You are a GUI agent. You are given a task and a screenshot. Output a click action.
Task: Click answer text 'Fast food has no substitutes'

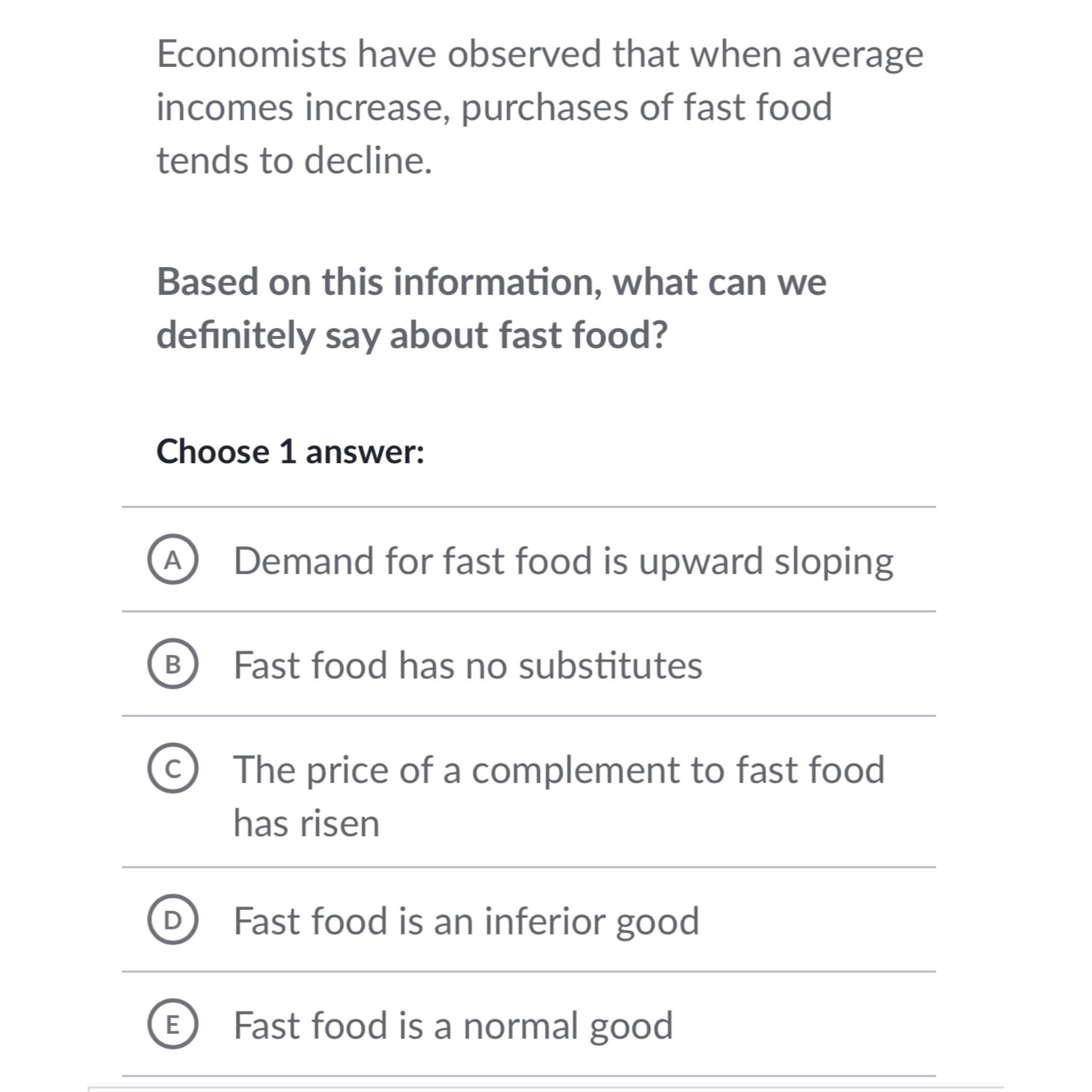coord(468,665)
